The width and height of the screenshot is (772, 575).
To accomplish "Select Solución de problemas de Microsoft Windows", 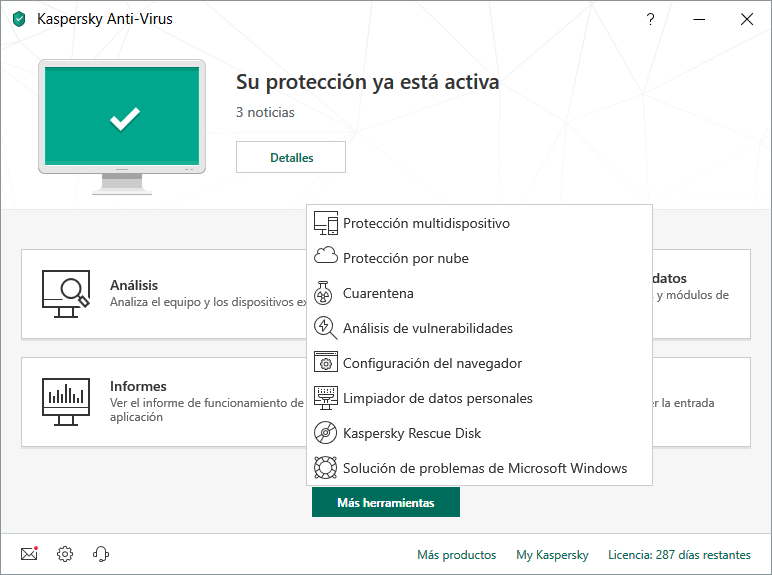I will click(485, 468).
